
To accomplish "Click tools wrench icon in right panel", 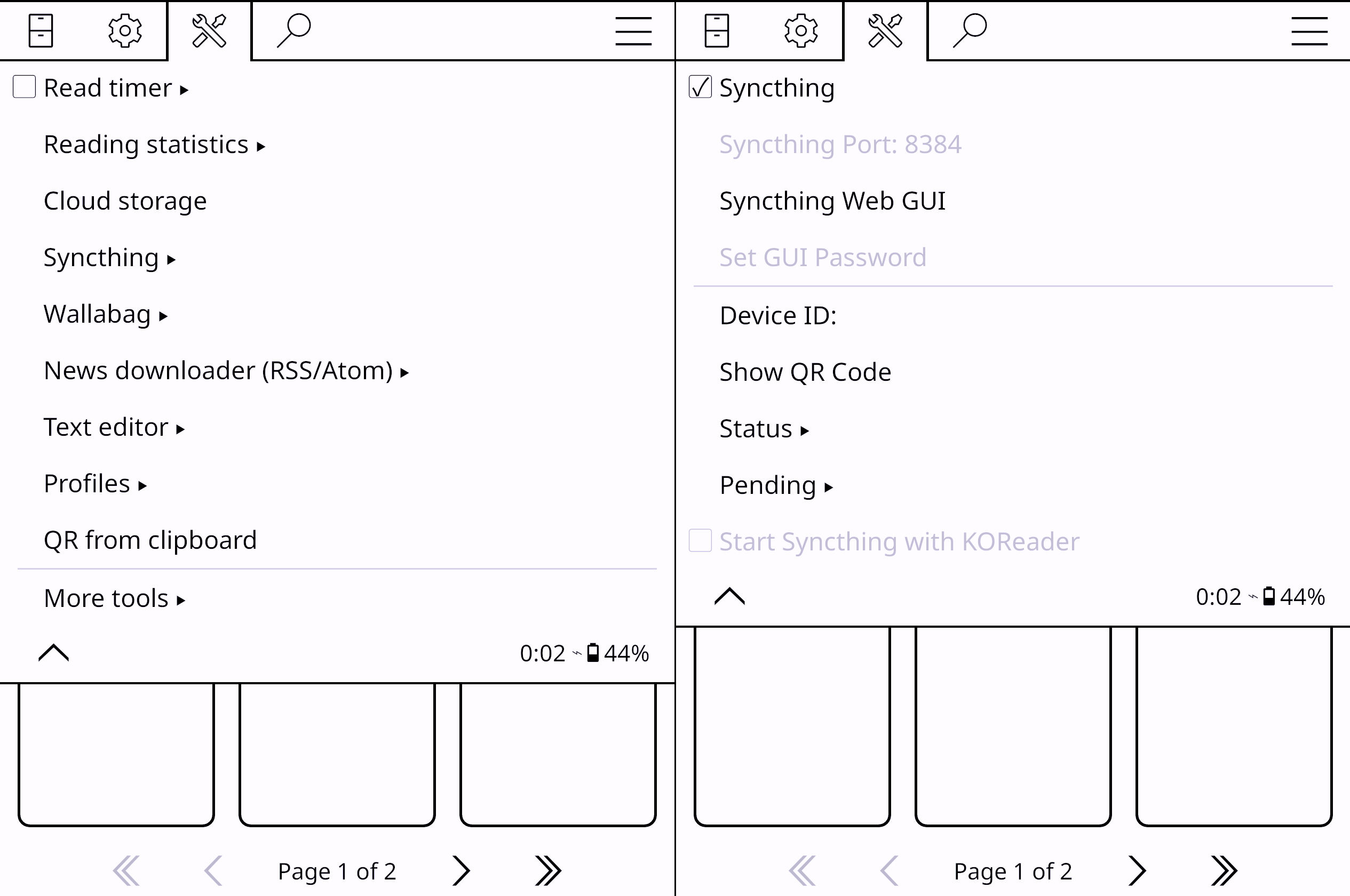I will [x=885, y=30].
